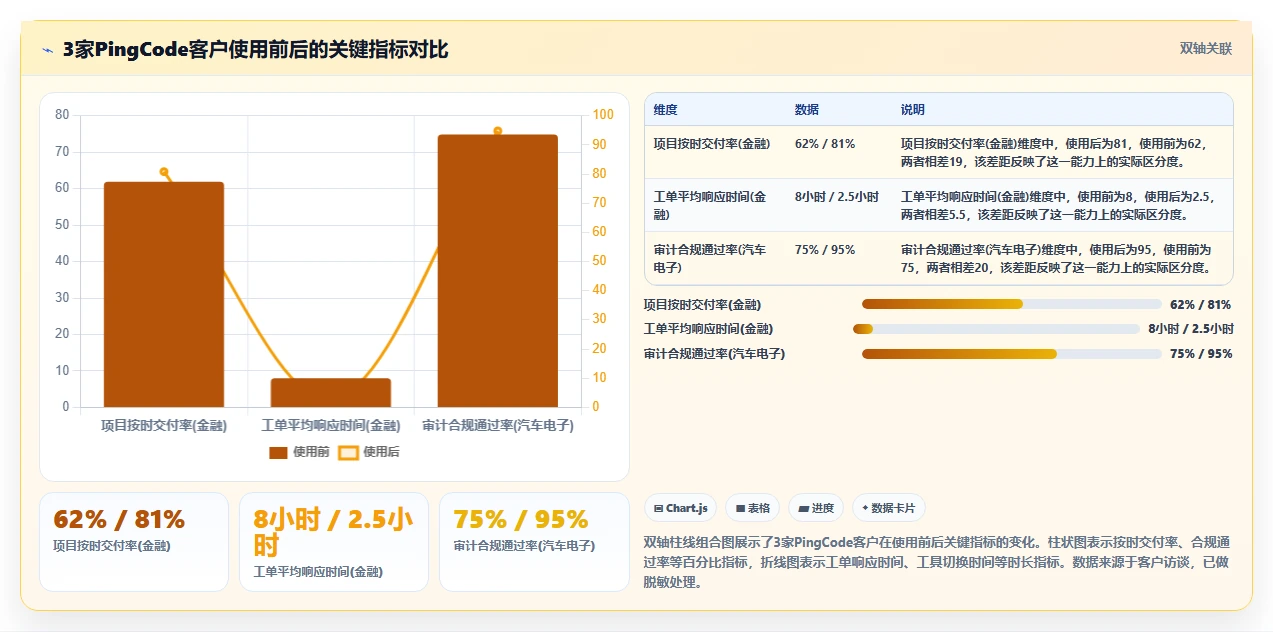
Task: Toggle the 使用前 legend series
Action: pos(299,452)
